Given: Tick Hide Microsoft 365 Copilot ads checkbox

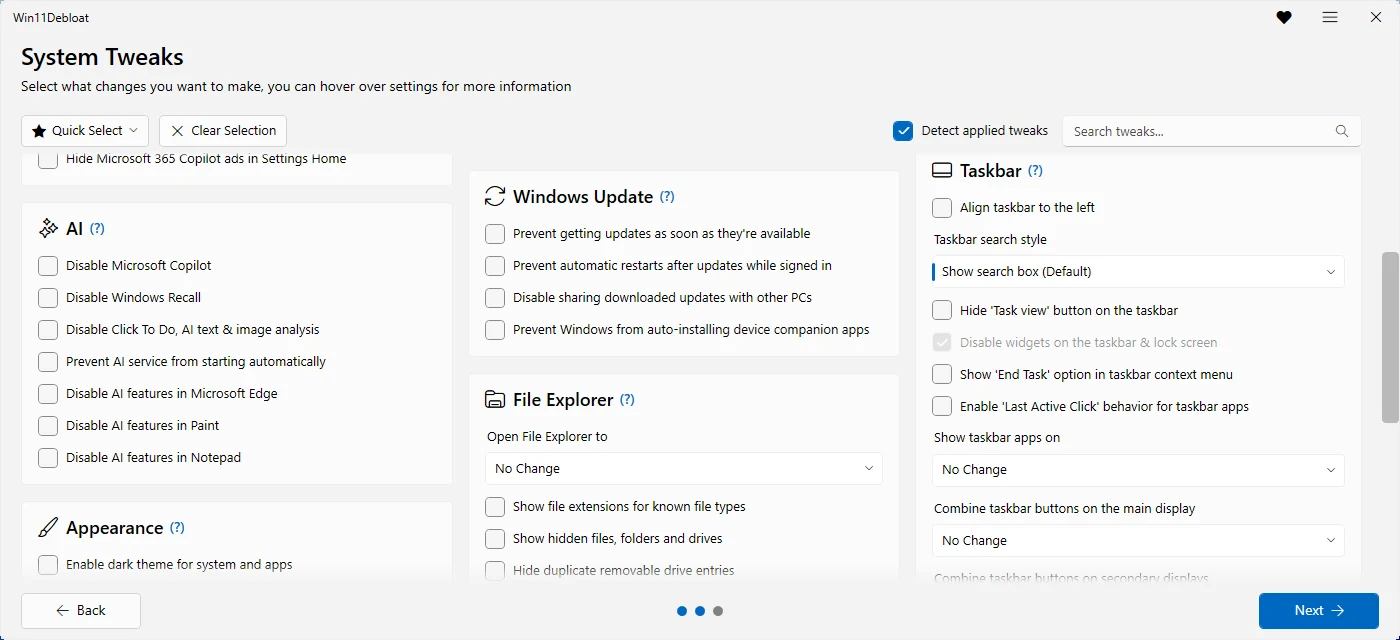Looking at the screenshot, I should click(48, 159).
